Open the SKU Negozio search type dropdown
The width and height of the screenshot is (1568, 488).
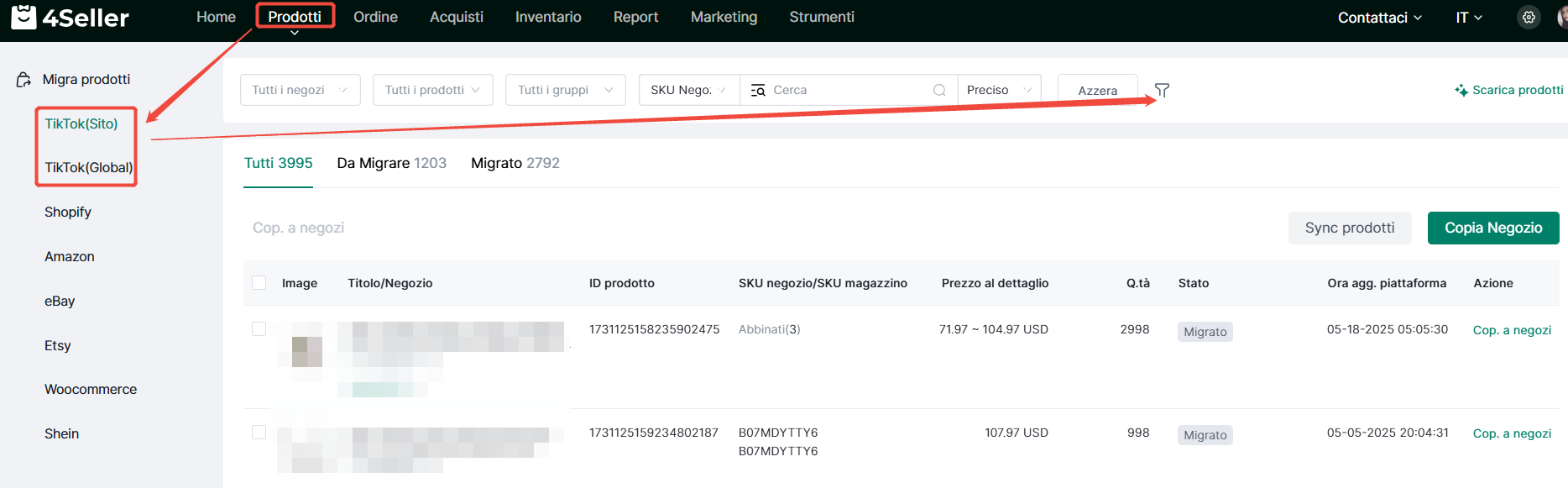689,90
